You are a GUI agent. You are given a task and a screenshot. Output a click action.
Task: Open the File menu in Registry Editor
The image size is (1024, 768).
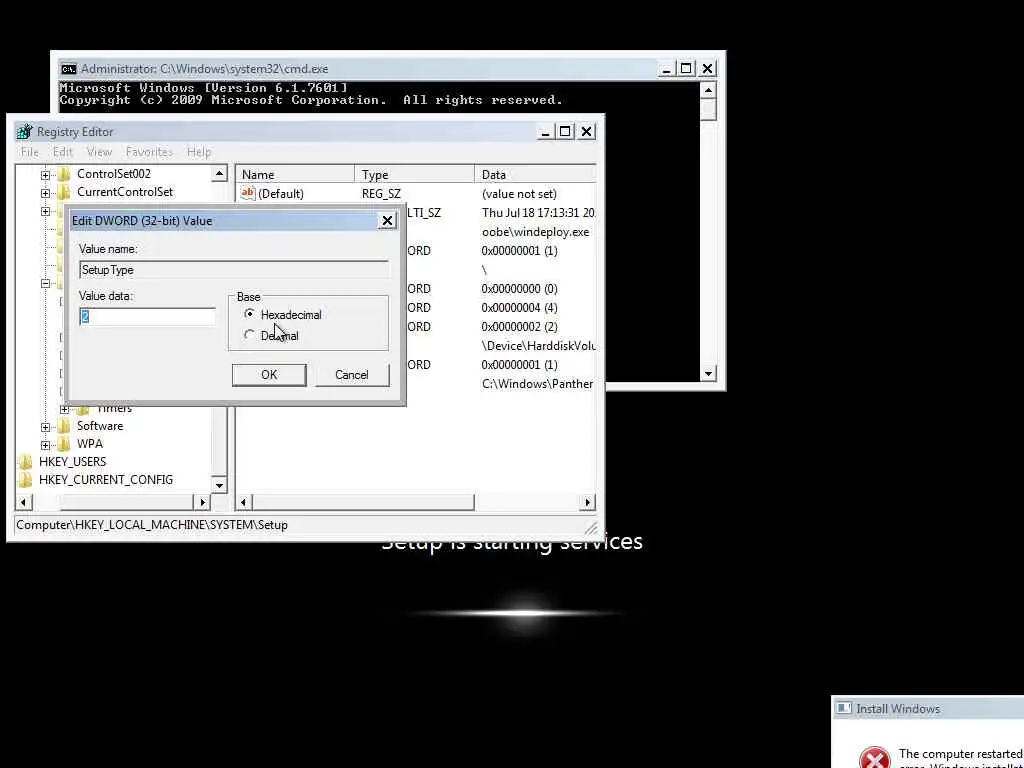pyautogui.click(x=30, y=152)
